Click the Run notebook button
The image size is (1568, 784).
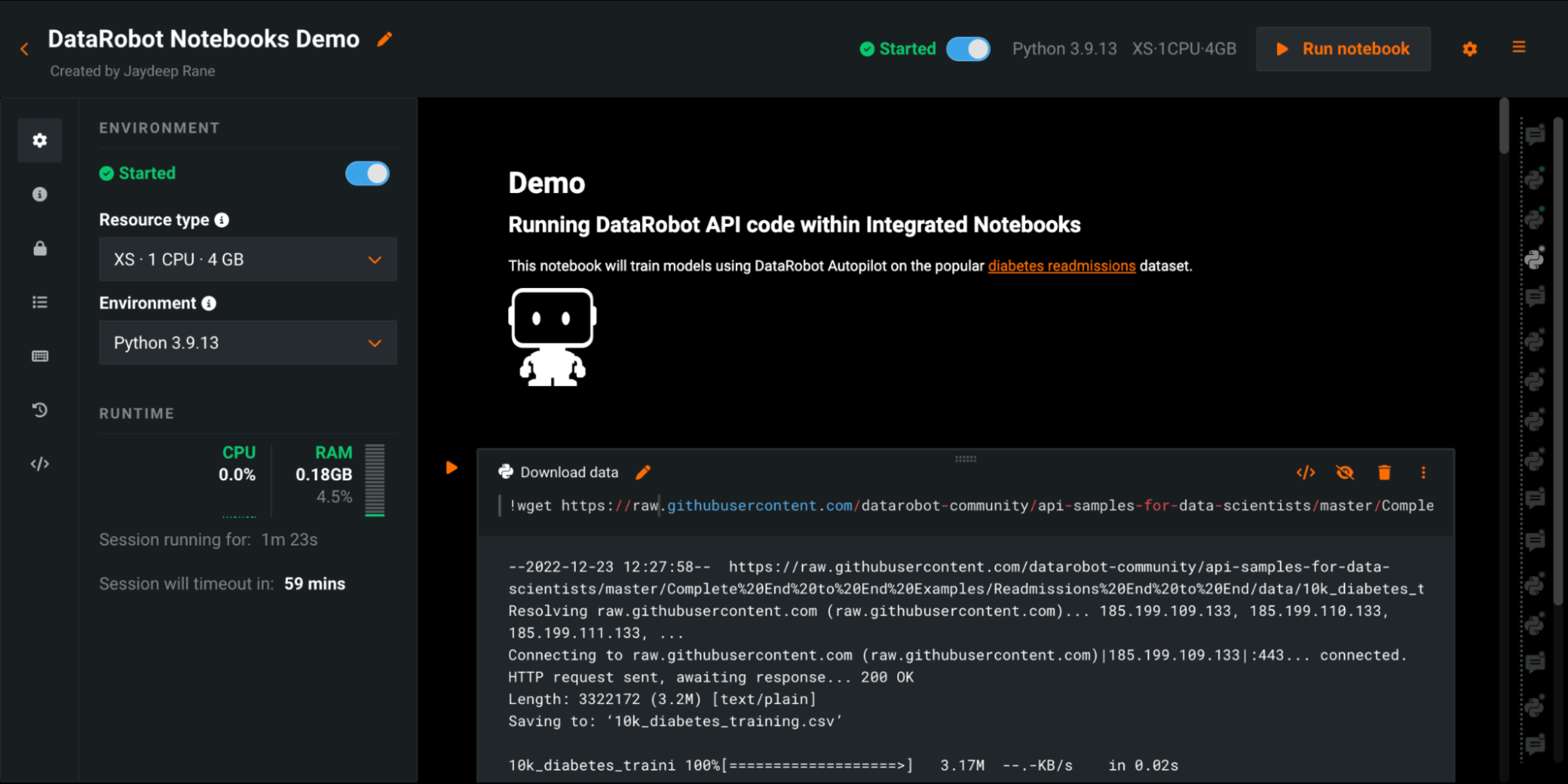click(x=1343, y=49)
